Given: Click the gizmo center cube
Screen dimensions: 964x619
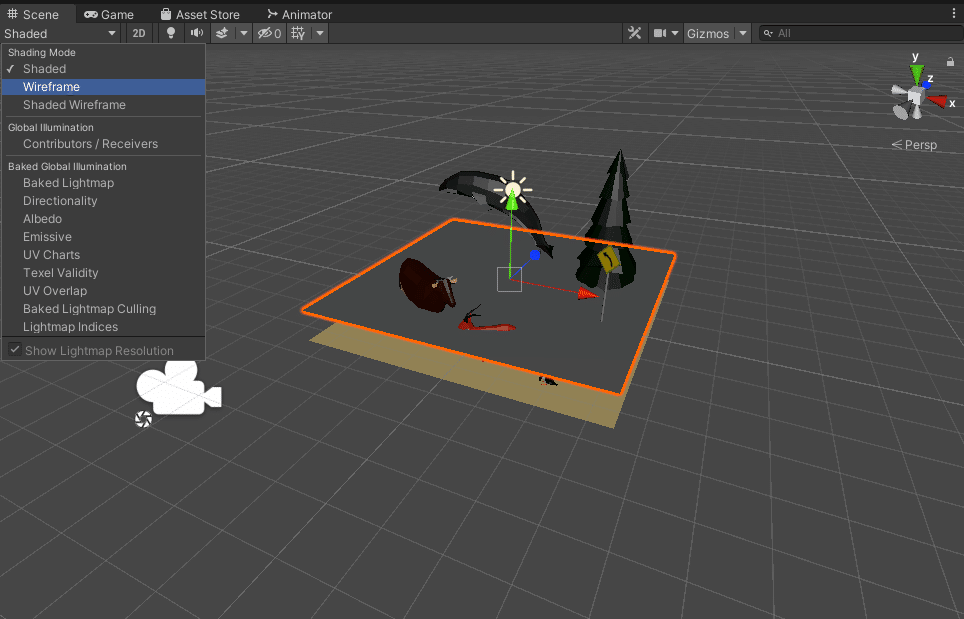Looking at the screenshot, I should click(x=915, y=96).
